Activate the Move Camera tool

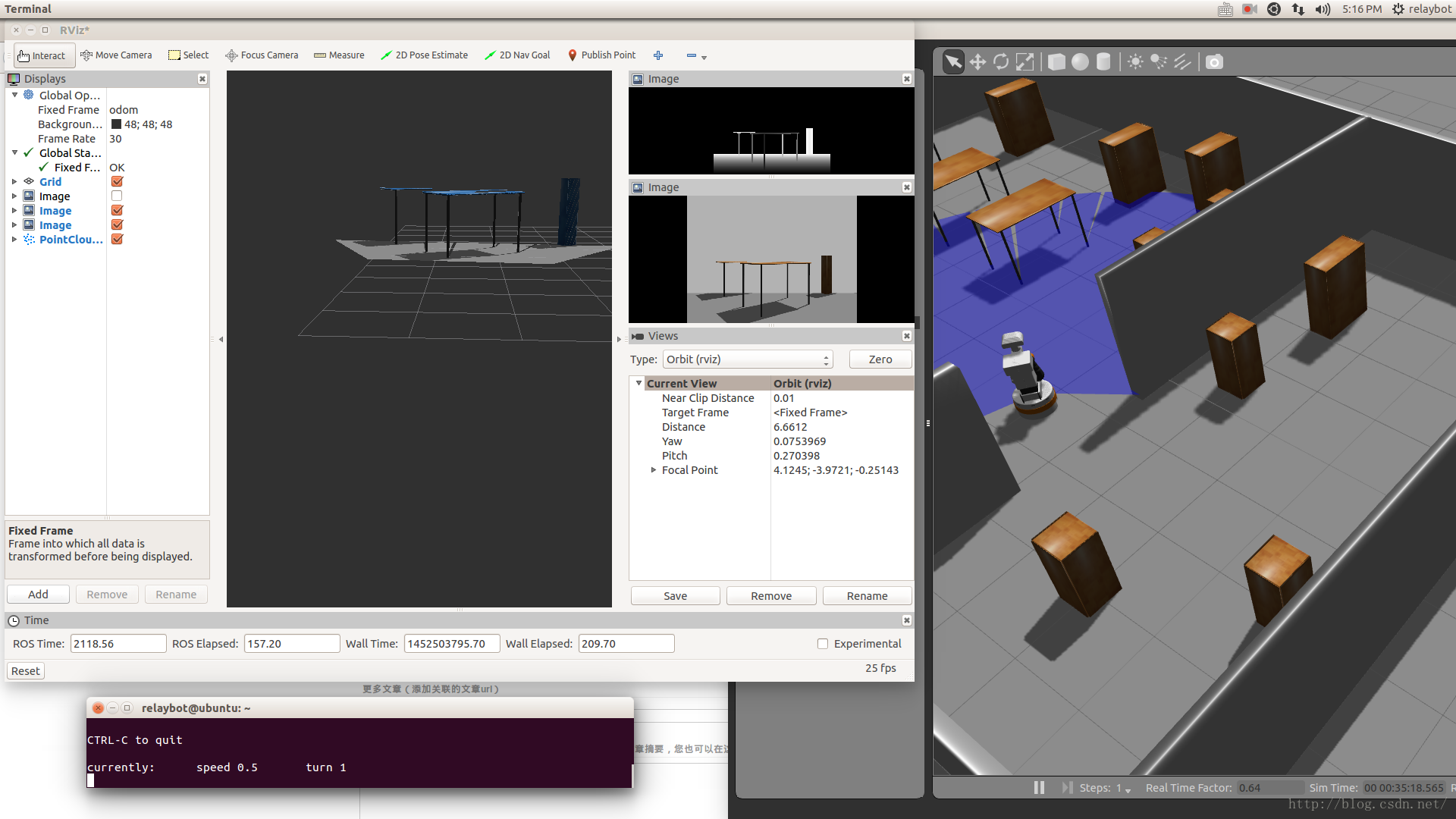click(x=116, y=55)
